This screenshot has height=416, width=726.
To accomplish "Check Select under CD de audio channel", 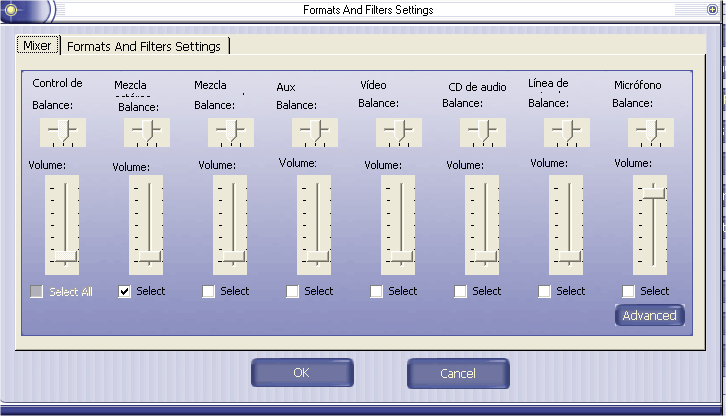I will pyautogui.click(x=460, y=291).
